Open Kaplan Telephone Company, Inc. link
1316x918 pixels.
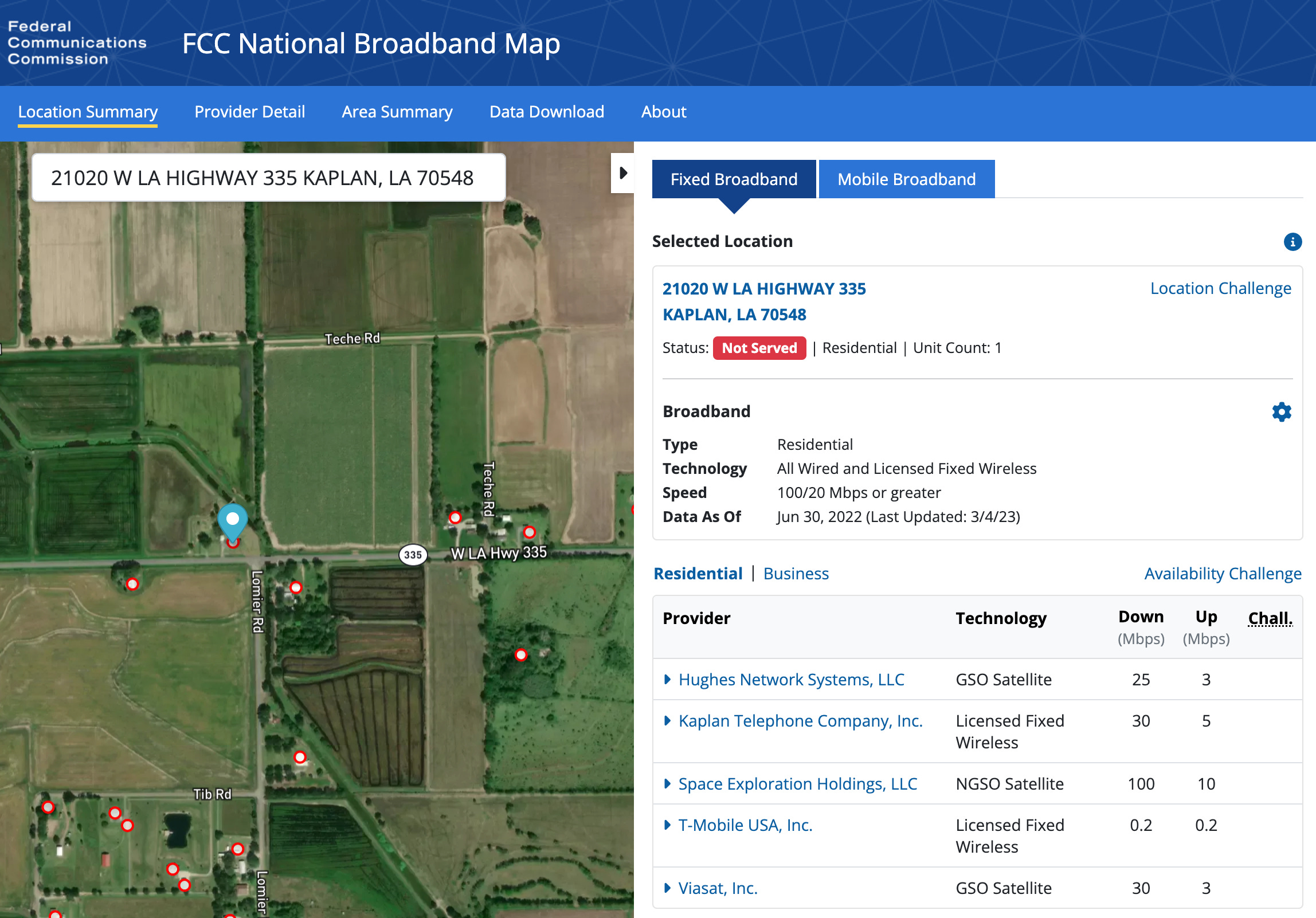(x=801, y=721)
